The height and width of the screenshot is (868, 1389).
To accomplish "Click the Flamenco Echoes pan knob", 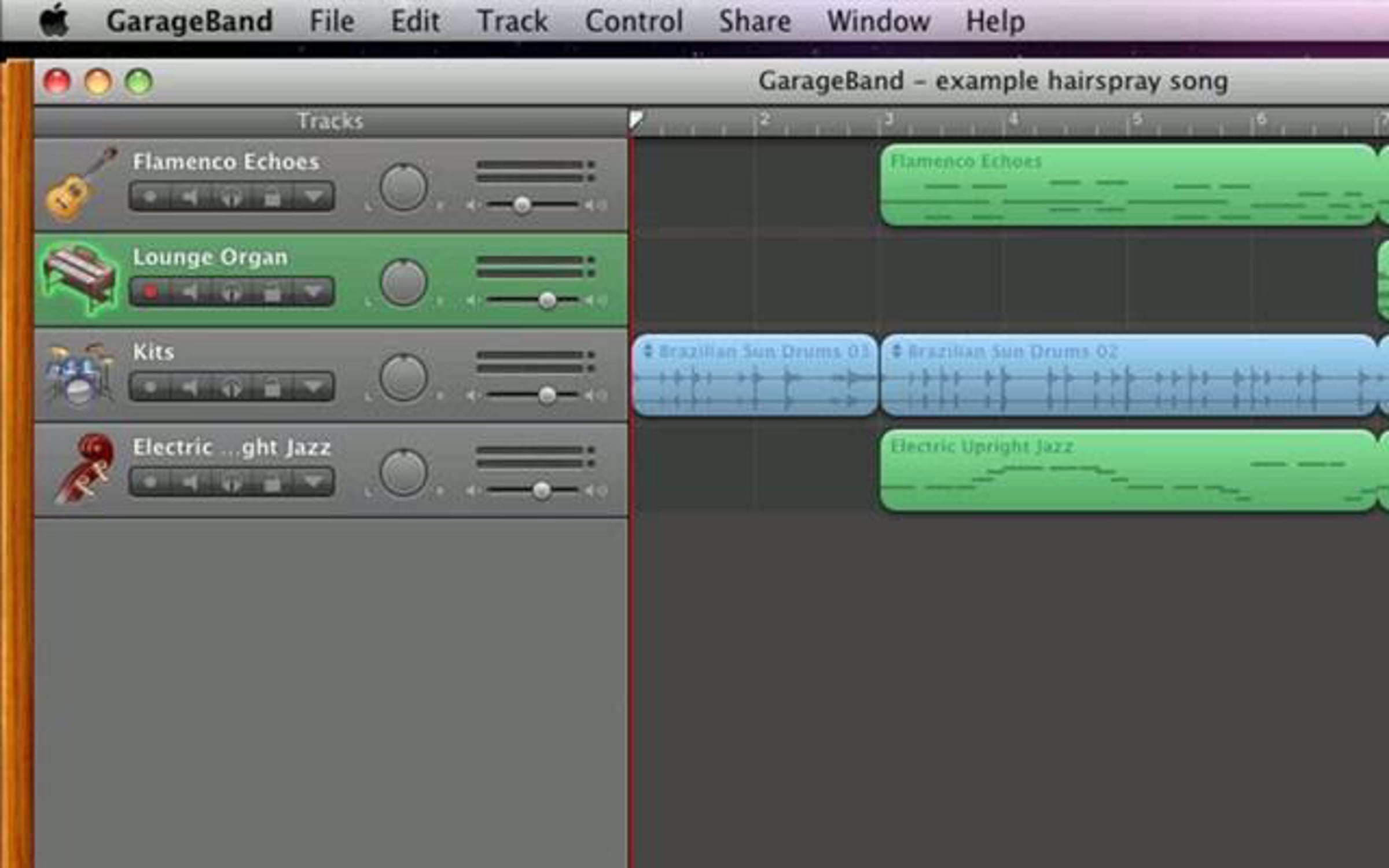I will tap(403, 187).
